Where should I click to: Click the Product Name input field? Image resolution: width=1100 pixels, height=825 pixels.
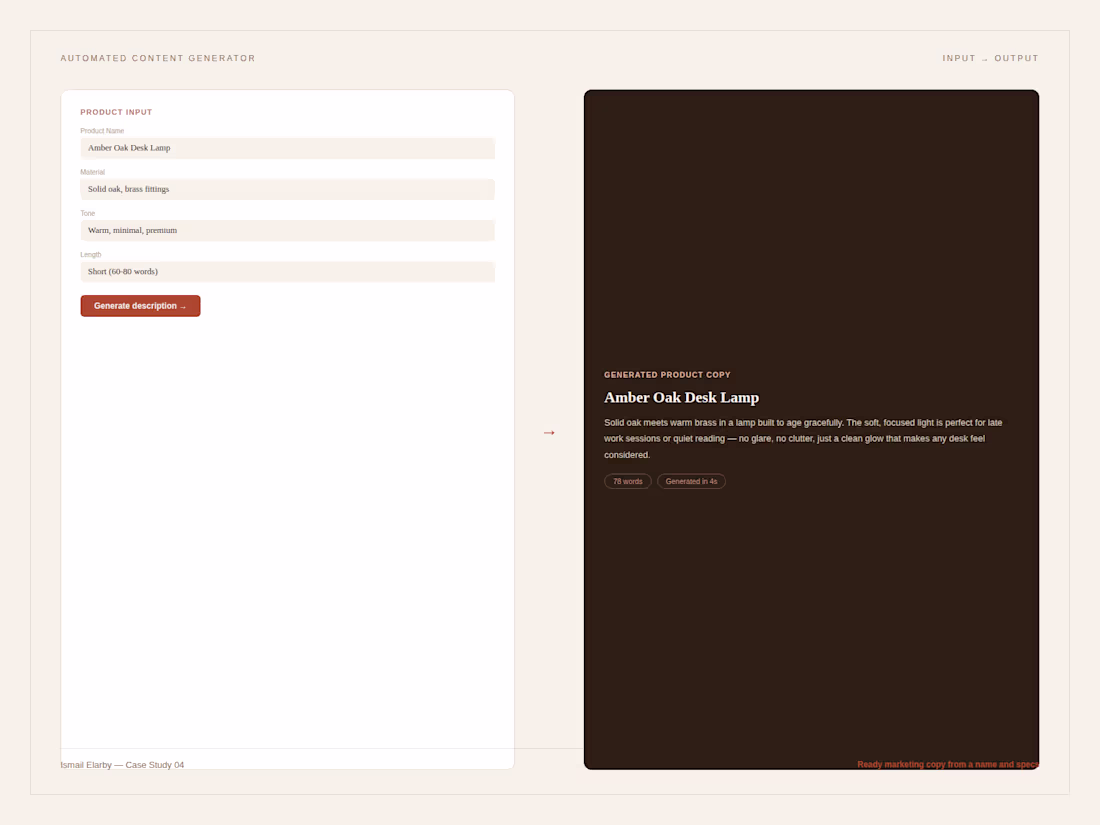(x=288, y=148)
